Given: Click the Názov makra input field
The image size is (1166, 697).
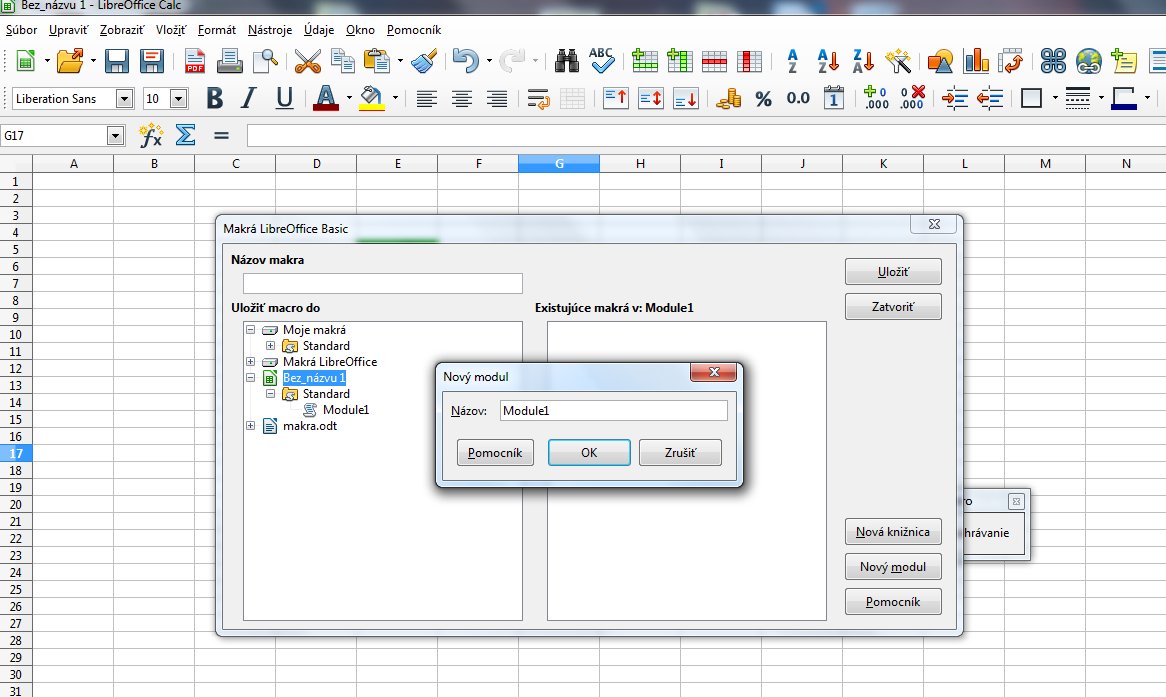Looking at the screenshot, I should pyautogui.click(x=383, y=283).
